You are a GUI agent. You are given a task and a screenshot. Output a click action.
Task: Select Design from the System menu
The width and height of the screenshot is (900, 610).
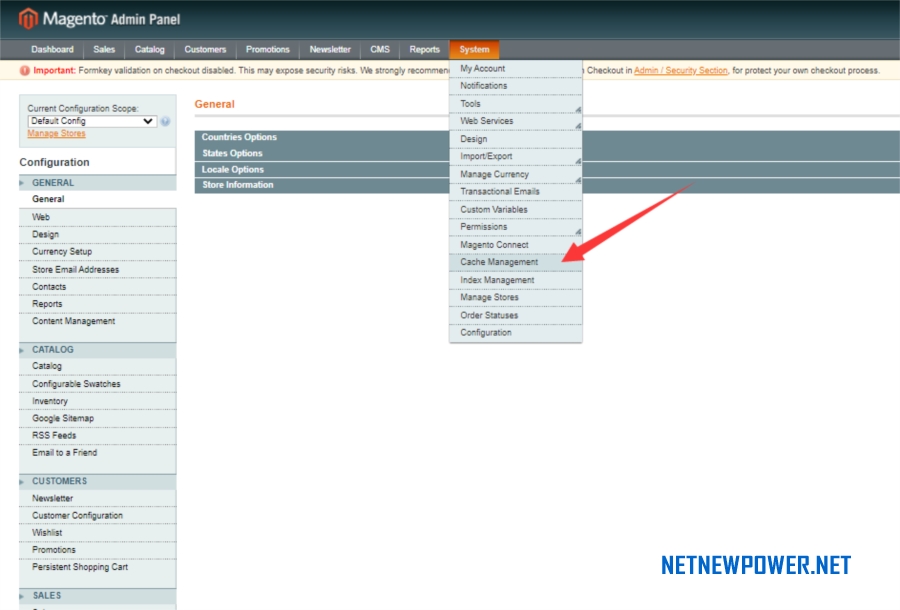tap(515, 139)
